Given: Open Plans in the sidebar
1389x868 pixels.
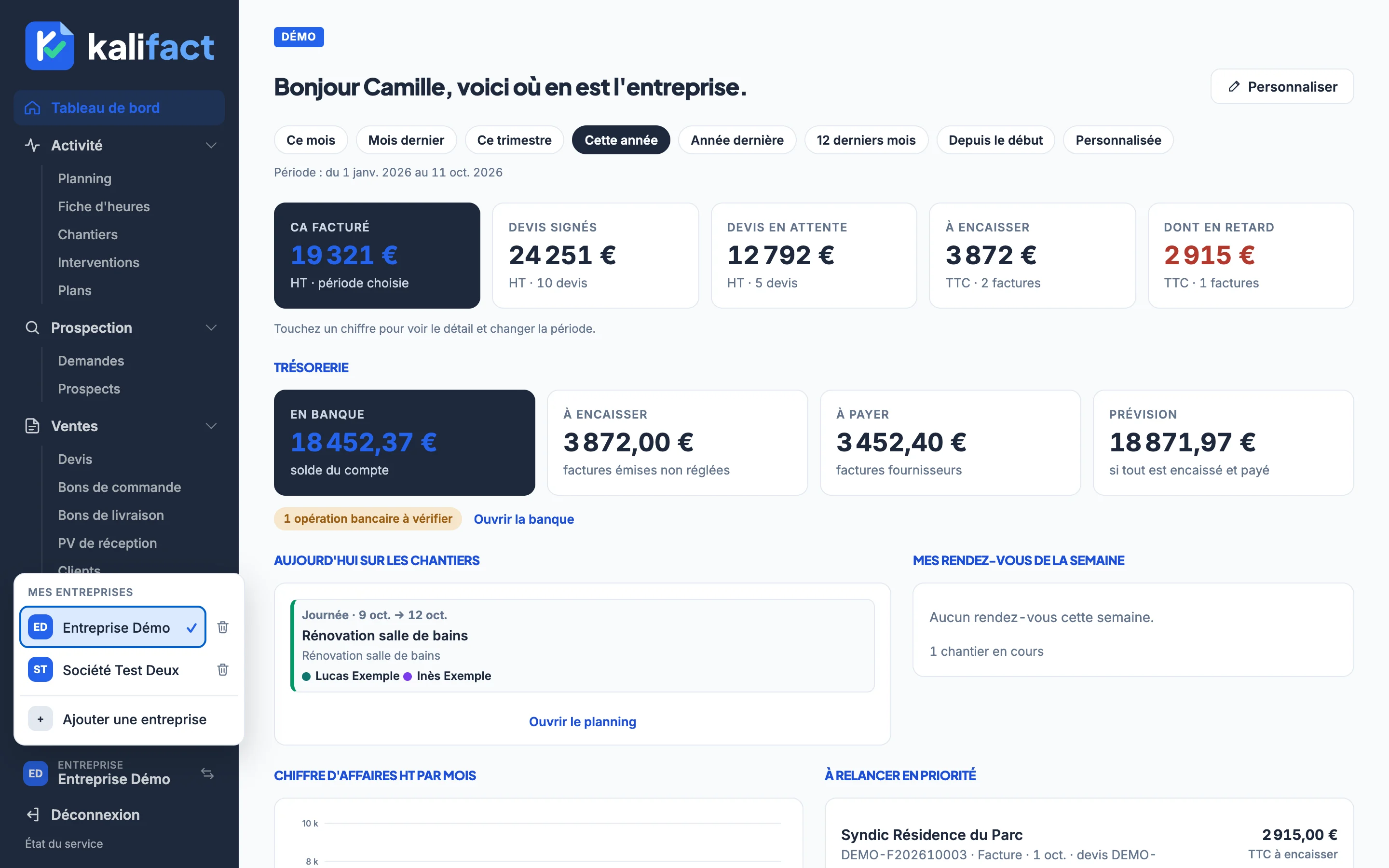Looking at the screenshot, I should tap(75, 290).
